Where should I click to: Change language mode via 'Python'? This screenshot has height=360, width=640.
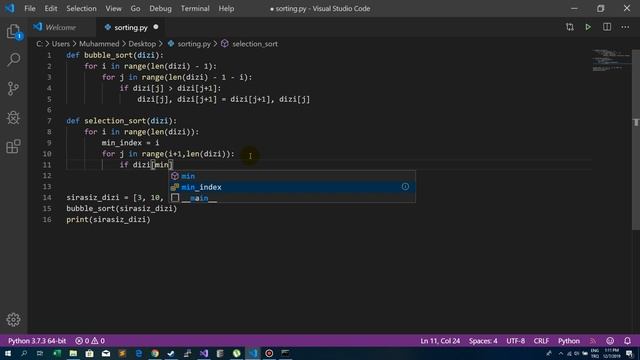click(x=569, y=341)
